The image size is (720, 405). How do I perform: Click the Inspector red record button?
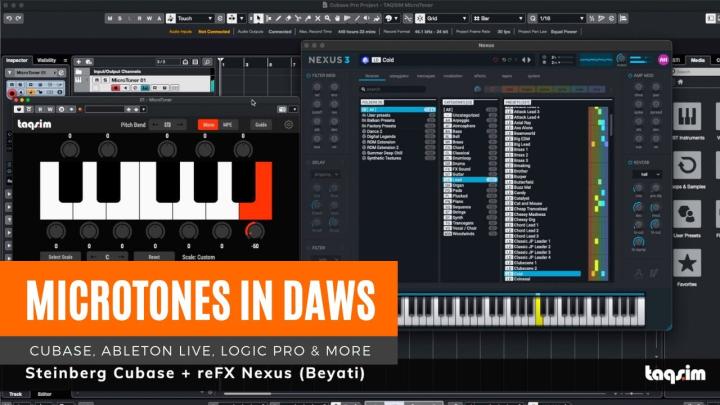[12, 94]
